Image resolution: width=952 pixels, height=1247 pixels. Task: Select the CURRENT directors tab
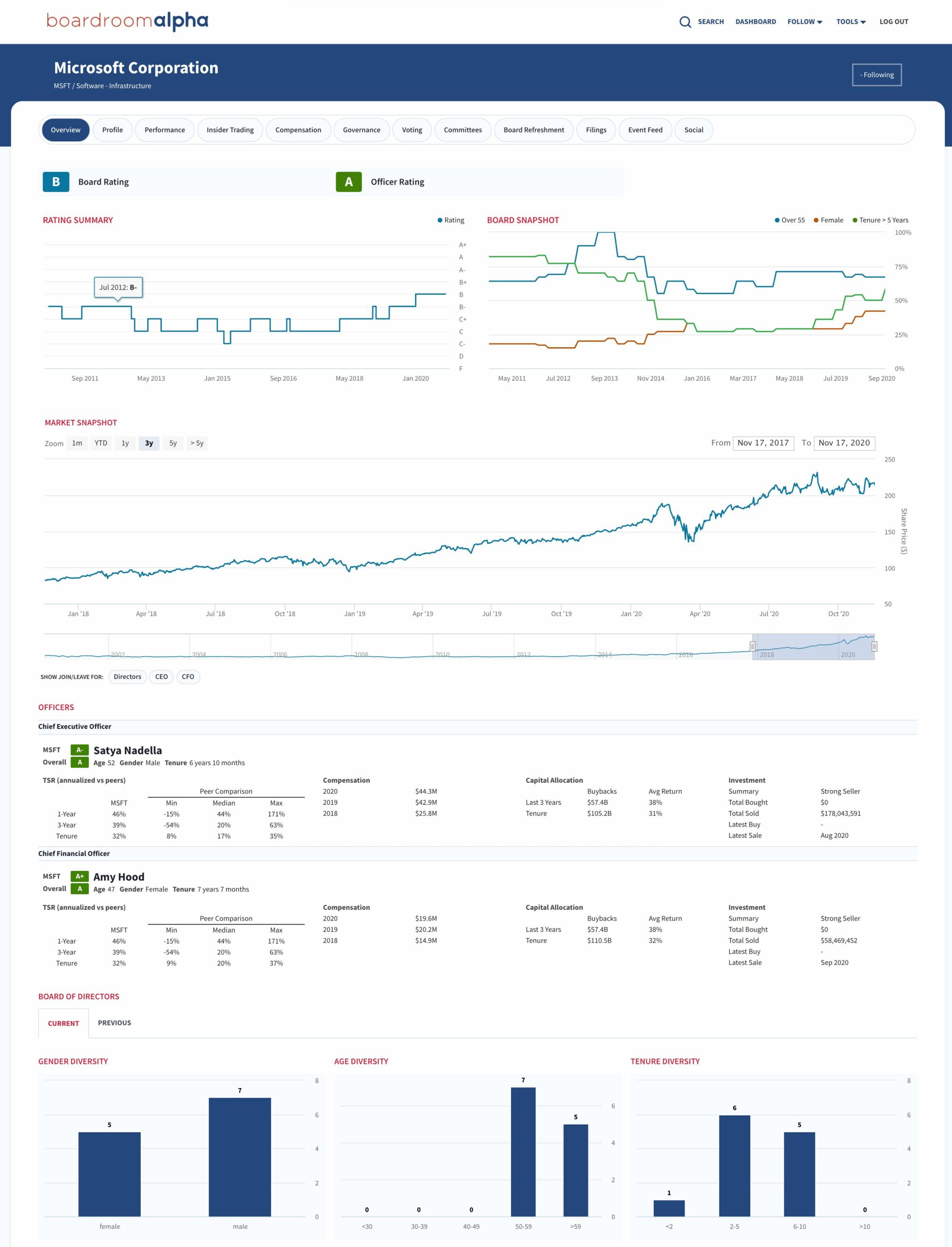(63, 1023)
